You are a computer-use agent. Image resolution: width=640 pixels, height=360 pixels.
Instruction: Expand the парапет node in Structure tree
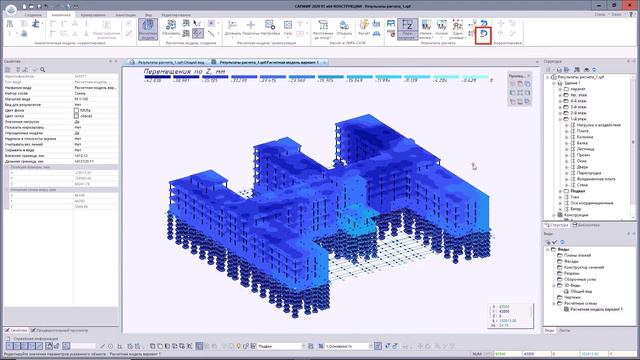point(560,89)
